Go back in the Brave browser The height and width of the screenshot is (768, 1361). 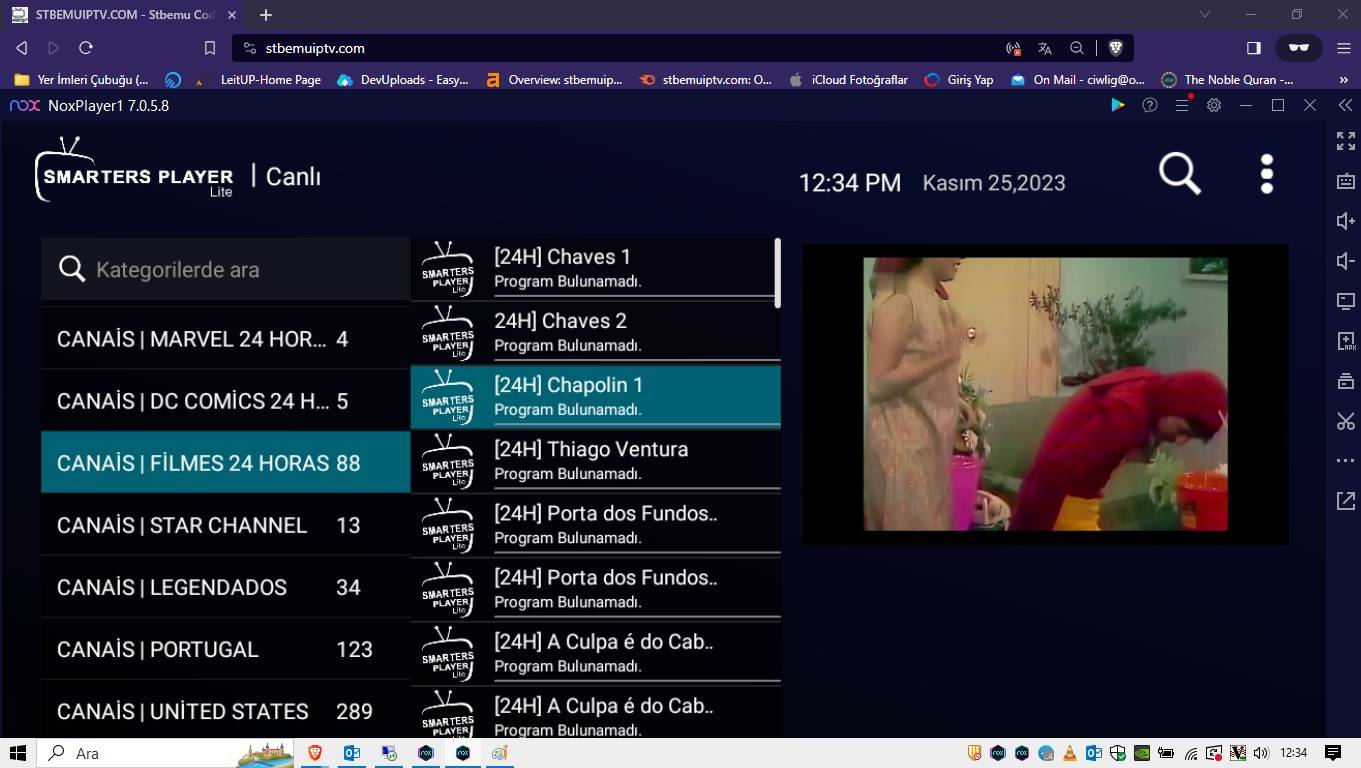[x=22, y=48]
